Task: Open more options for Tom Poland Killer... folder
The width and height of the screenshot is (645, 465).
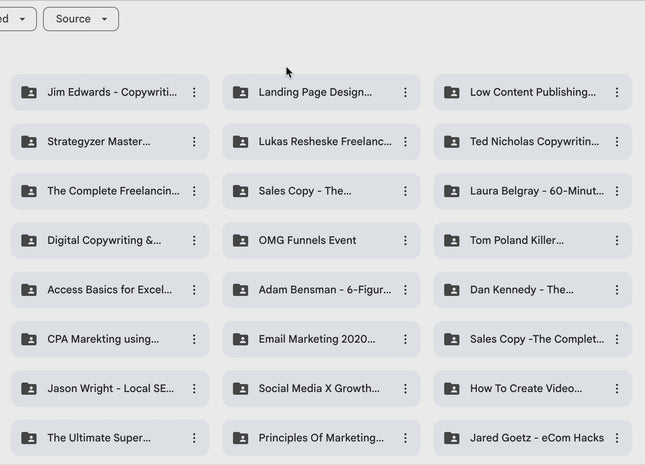Action: 617,240
